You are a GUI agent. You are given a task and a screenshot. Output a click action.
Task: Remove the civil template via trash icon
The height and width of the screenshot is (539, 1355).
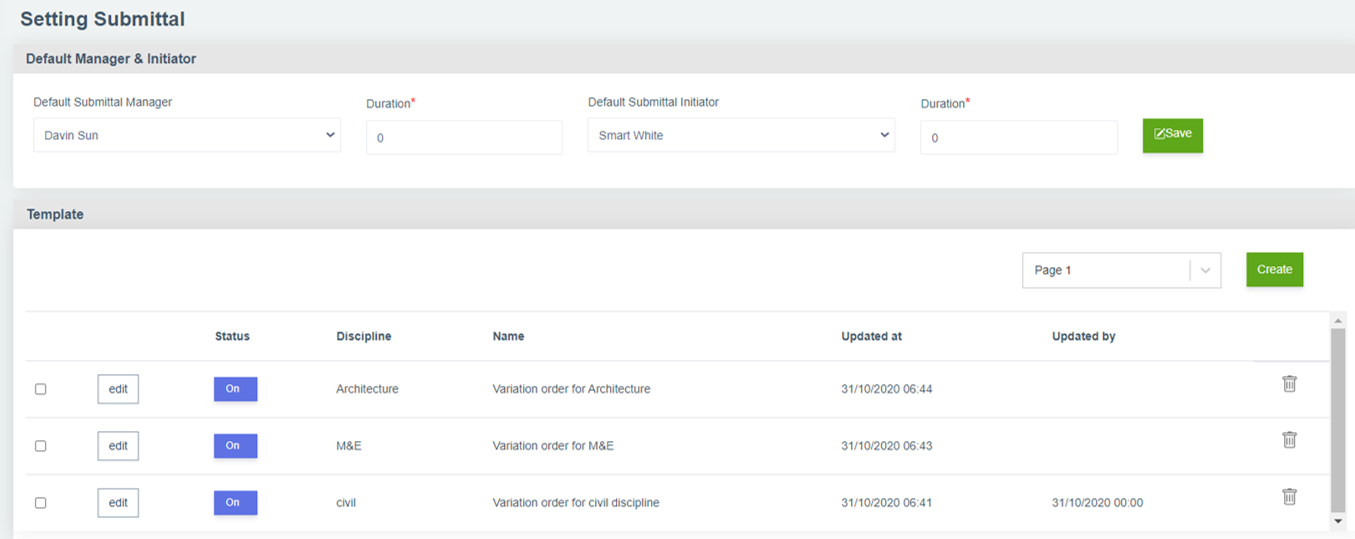tap(1289, 497)
